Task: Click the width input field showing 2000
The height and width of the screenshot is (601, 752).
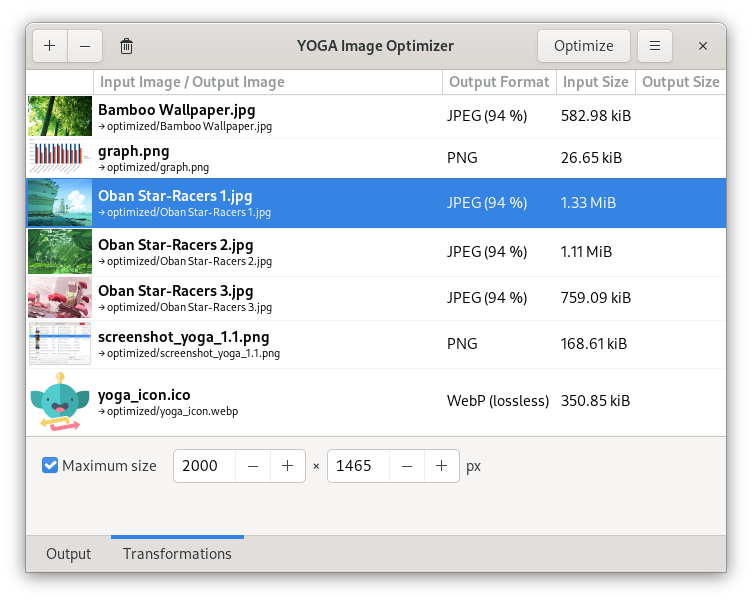Action: (x=205, y=466)
